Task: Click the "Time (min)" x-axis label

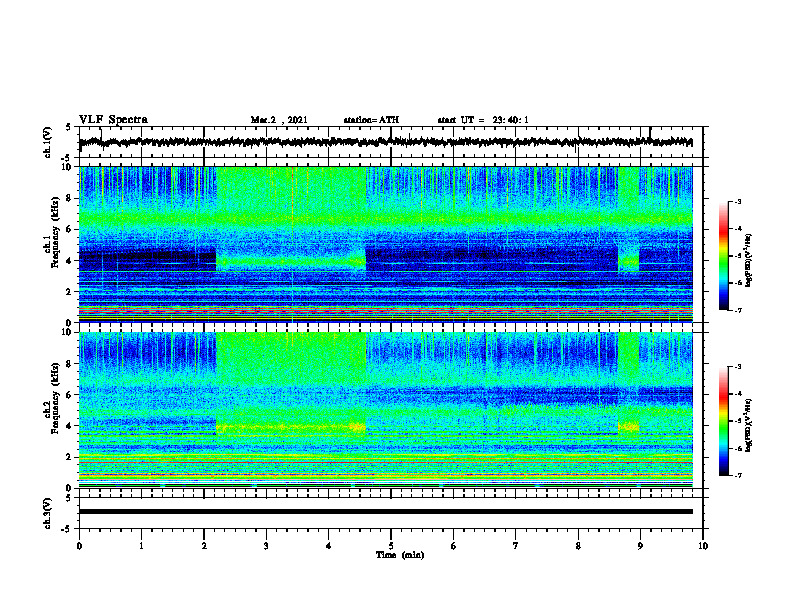Action: pyautogui.click(x=400, y=555)
